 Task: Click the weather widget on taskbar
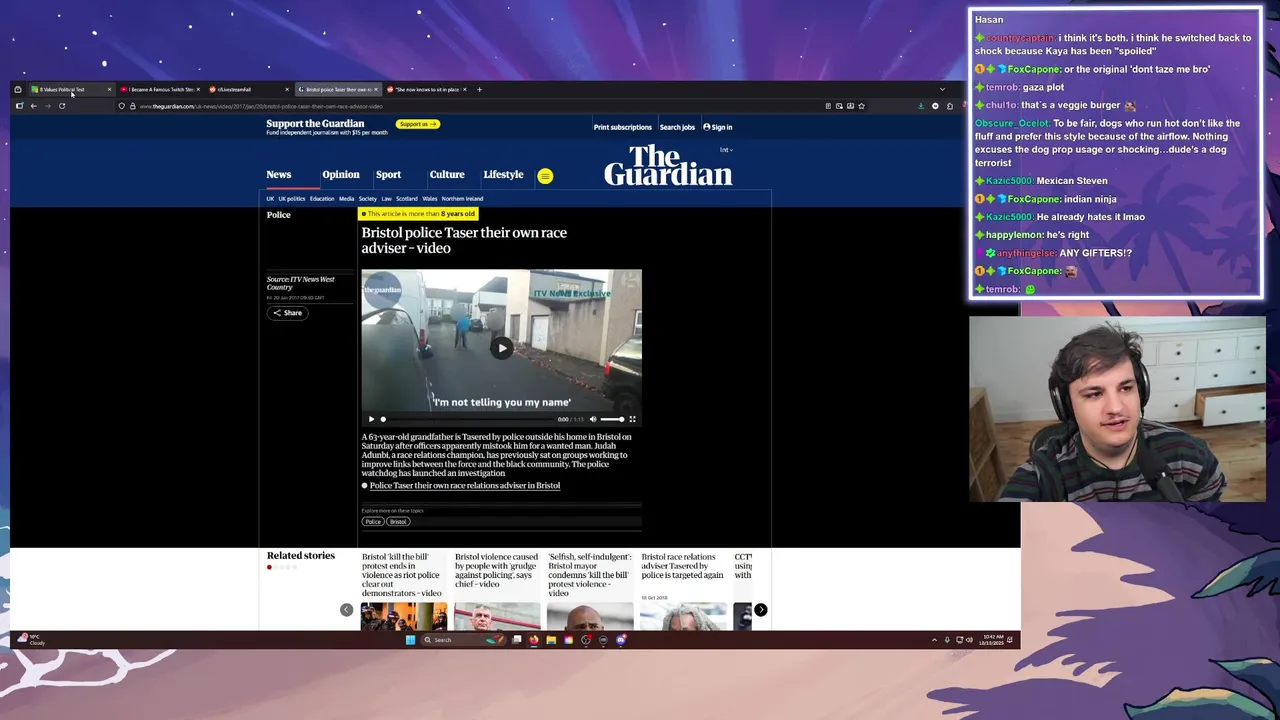[32, 640]
